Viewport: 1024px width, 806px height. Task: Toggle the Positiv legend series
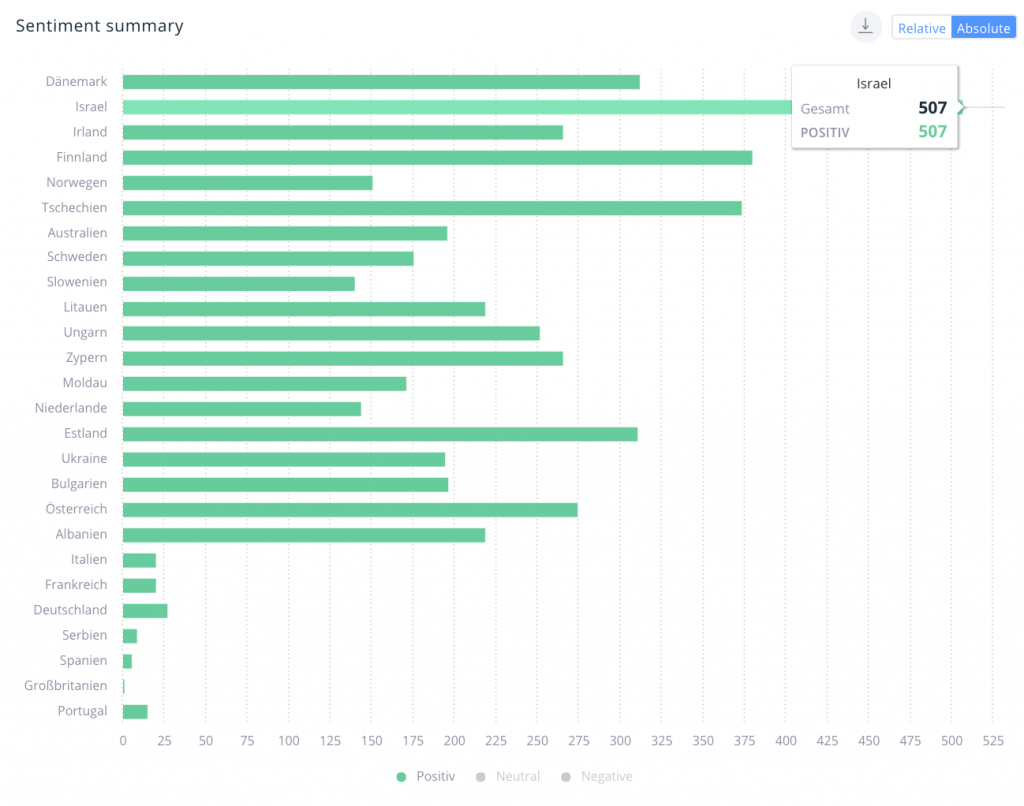point(435,777)
